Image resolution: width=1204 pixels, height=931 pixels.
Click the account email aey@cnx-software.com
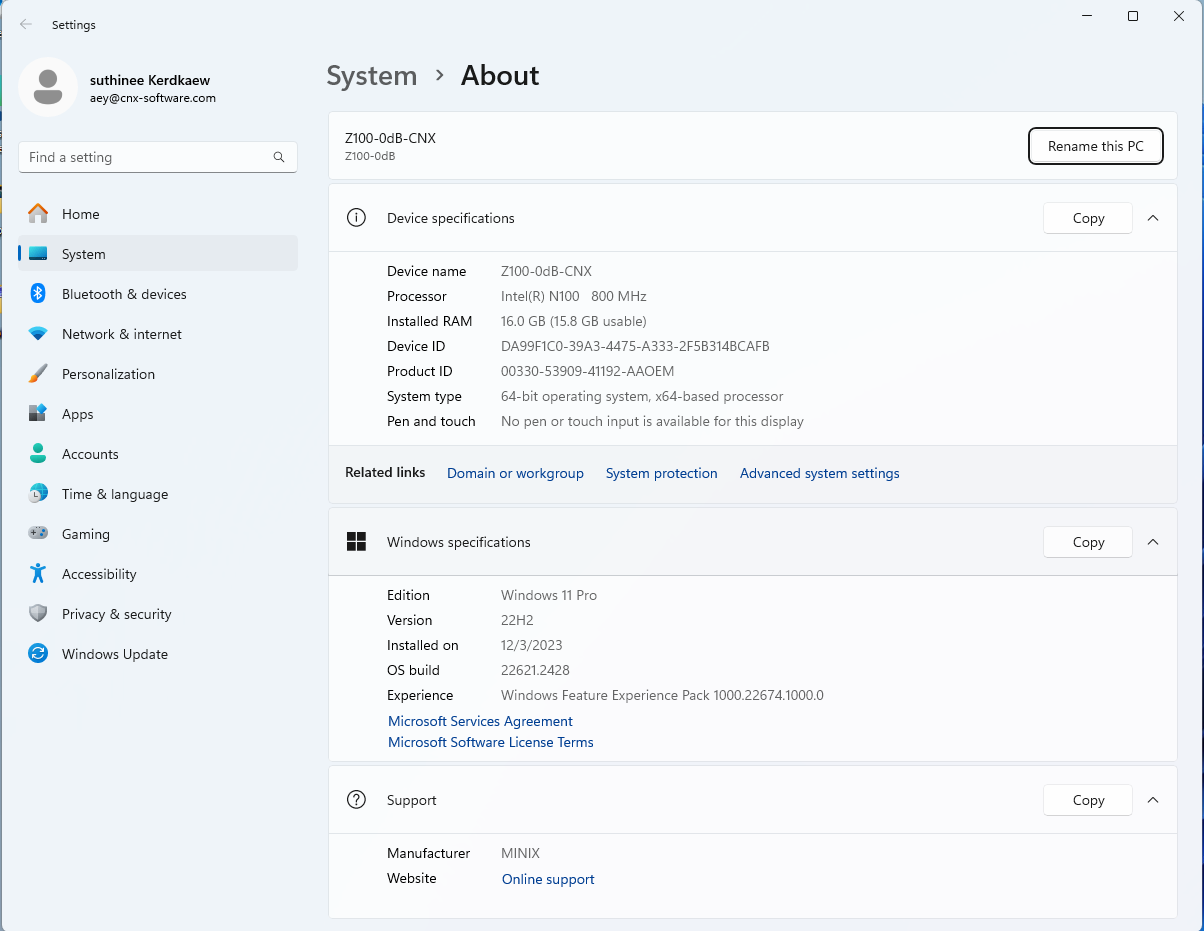pos(153,98)
